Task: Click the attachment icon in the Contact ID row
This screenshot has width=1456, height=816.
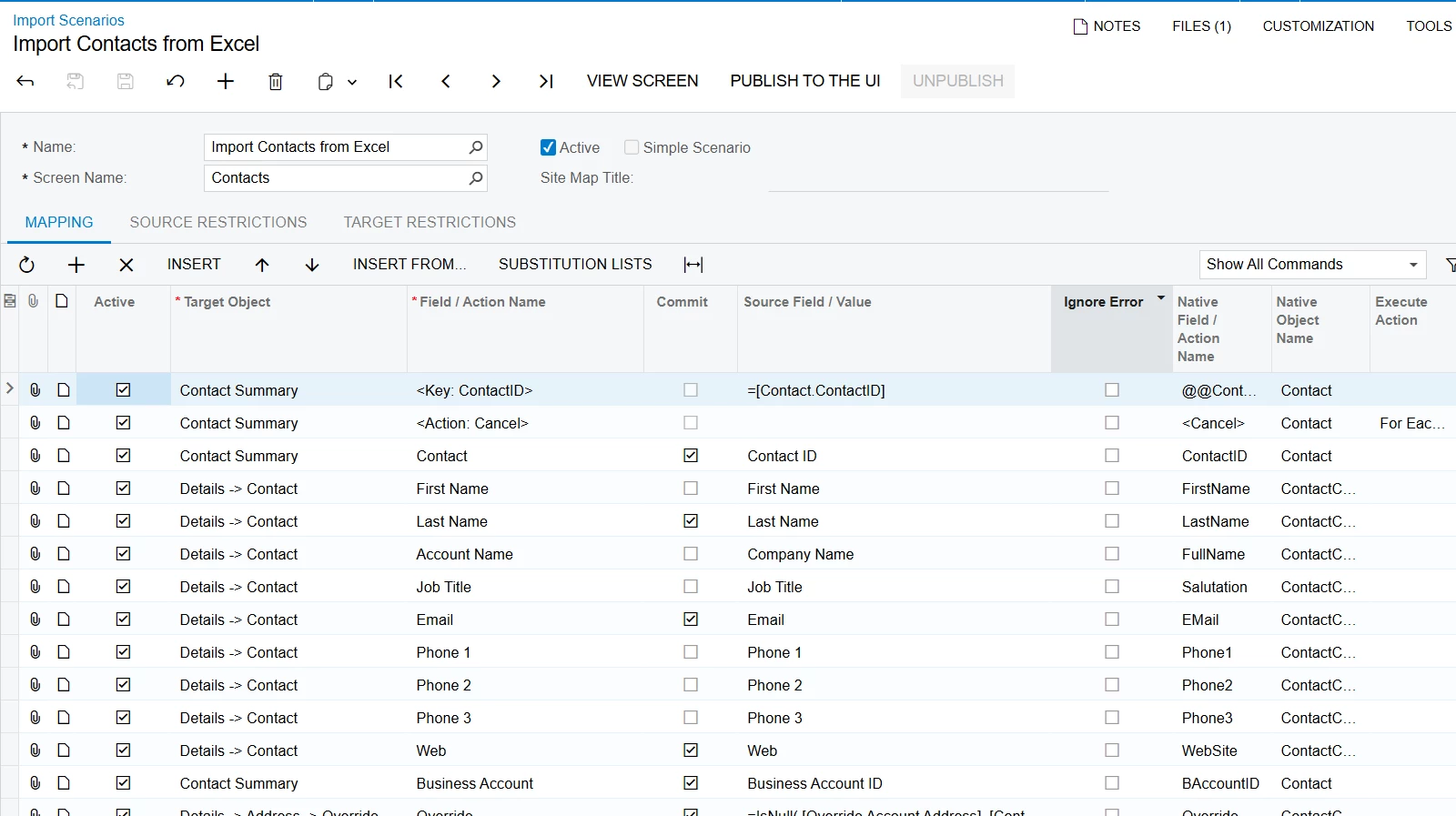Action: click(35, 456)
